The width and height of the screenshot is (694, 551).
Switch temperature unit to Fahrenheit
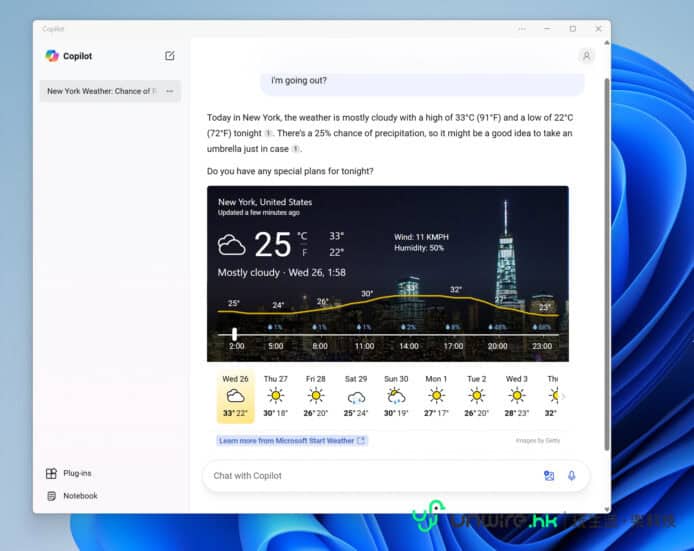click(x=303, y=252)
